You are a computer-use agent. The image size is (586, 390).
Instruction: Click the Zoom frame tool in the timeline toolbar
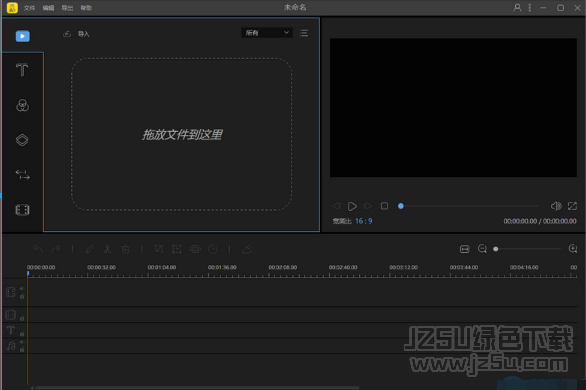click(176, 249)
